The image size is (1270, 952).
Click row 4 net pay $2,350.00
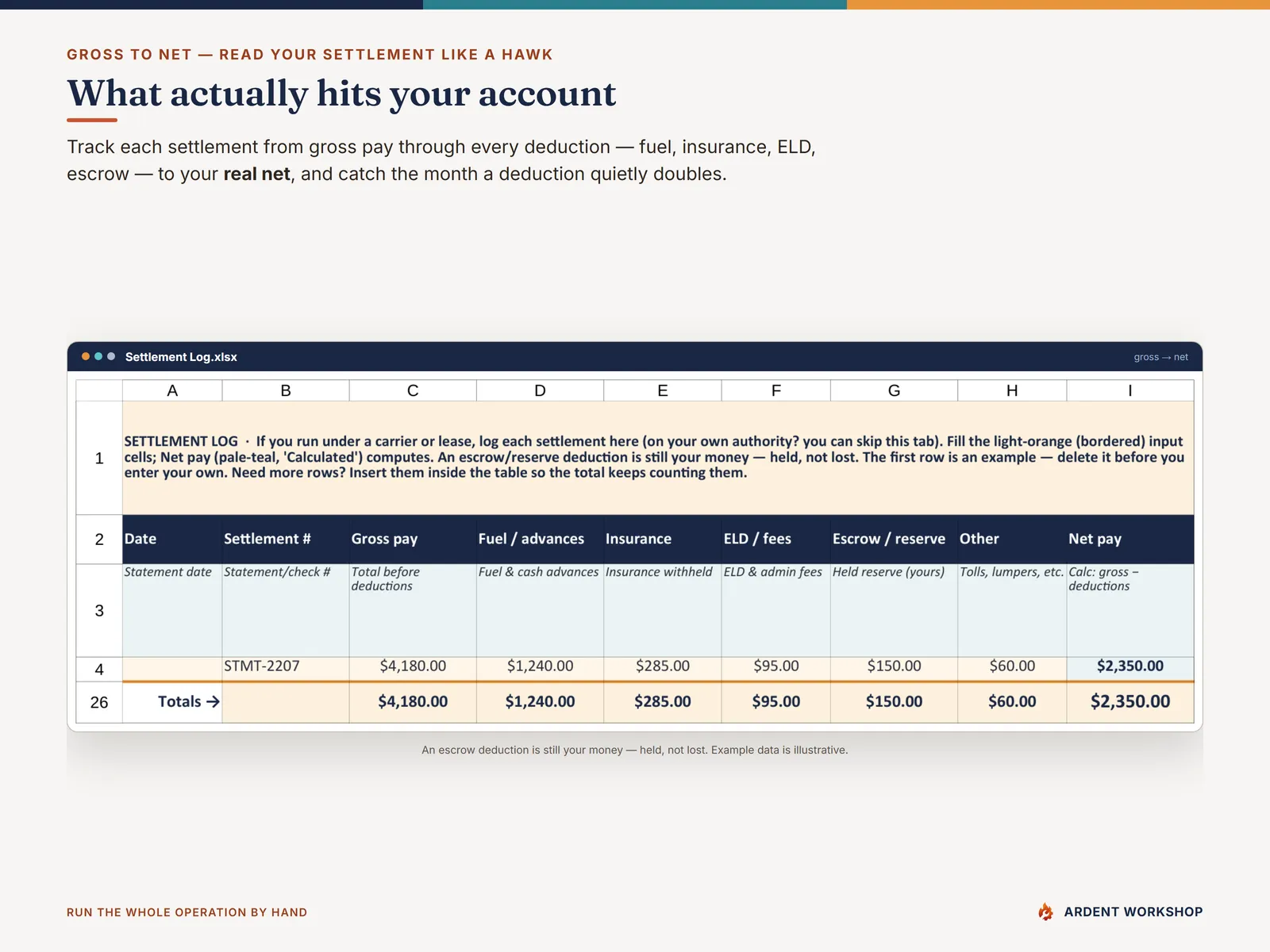point(1130,668)
